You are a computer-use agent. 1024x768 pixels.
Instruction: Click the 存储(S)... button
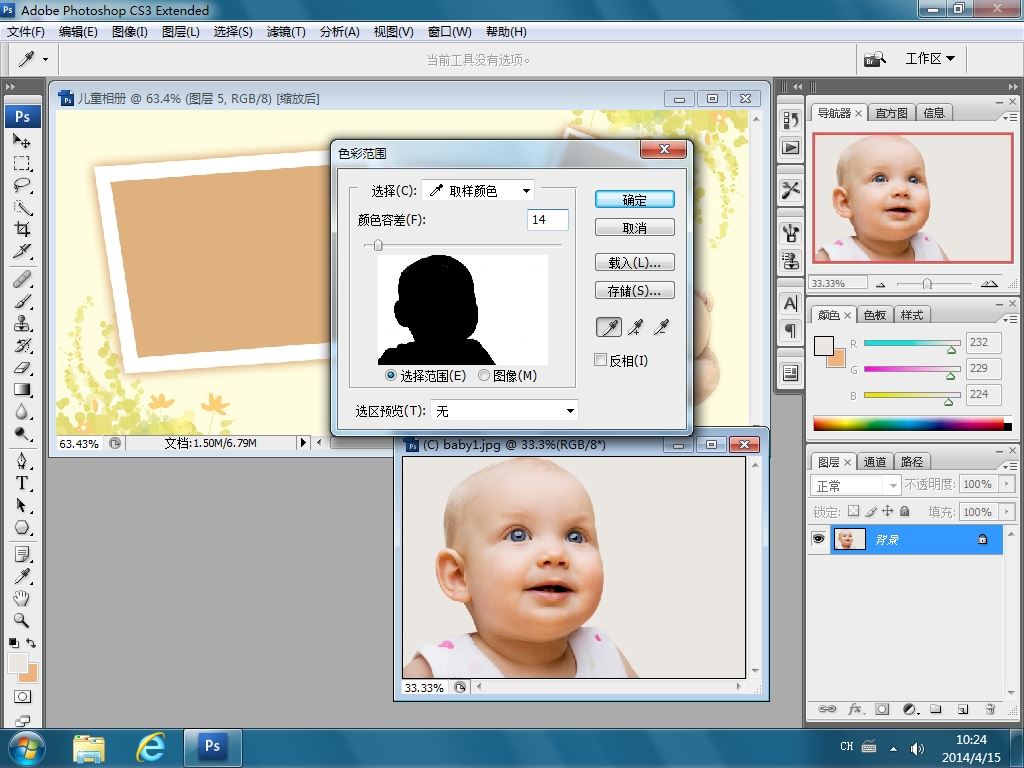point(635,291)
